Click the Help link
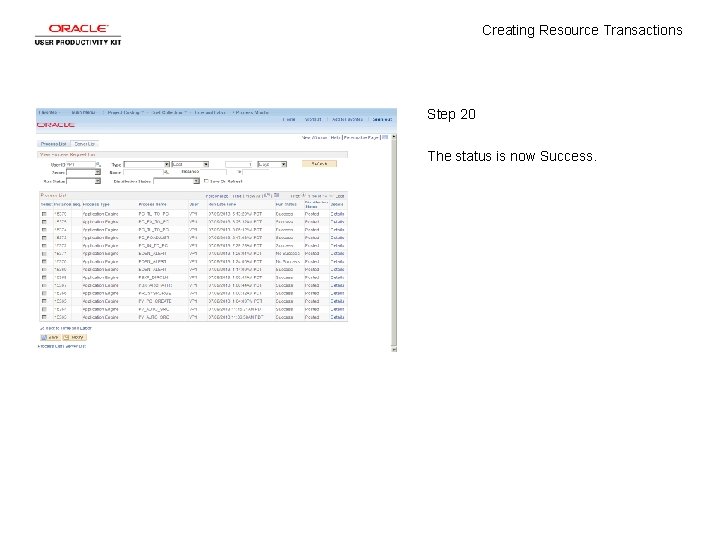 [x=335, y=137]
